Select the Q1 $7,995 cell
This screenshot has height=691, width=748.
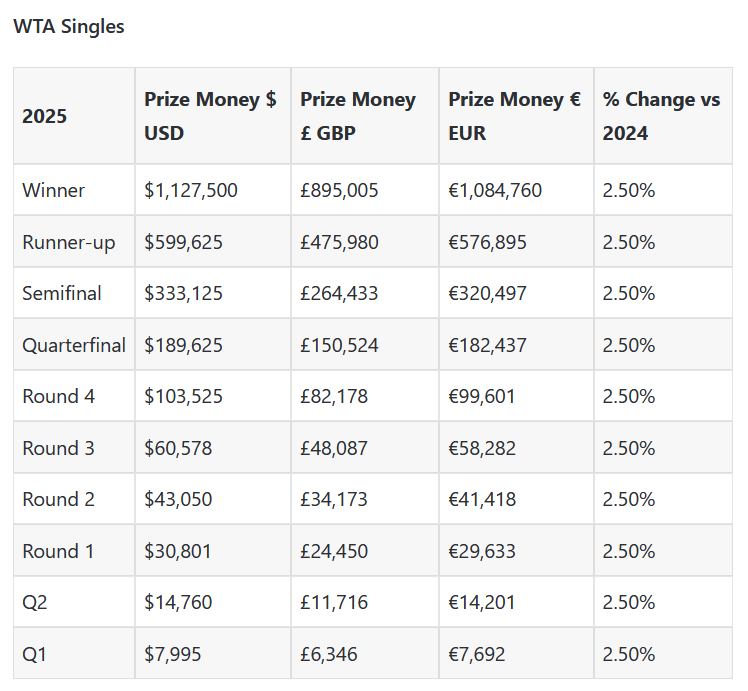pos(173,654)
